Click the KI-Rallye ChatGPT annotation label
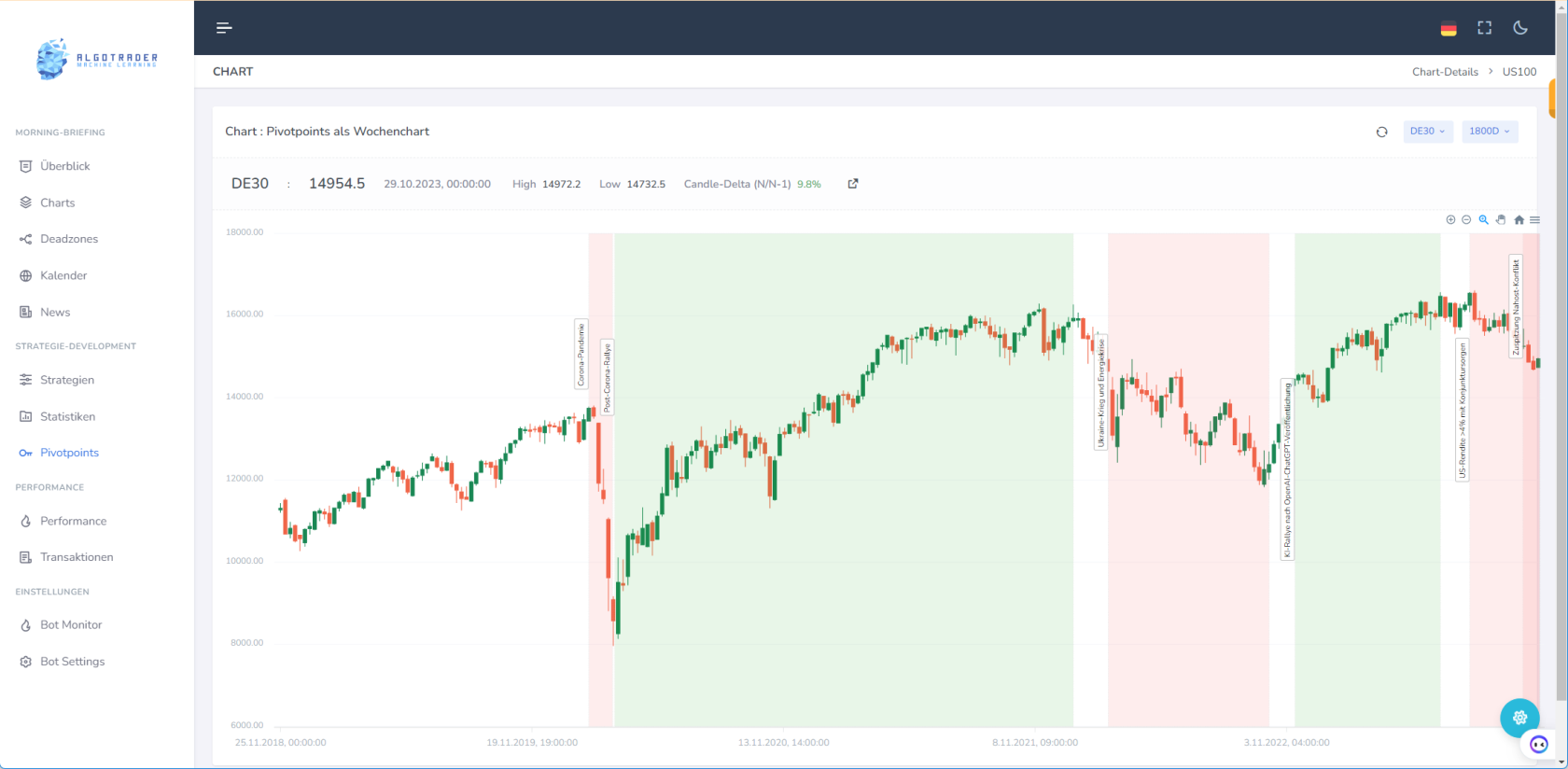The image size is (1568, 769). (x=1287, y=469)
